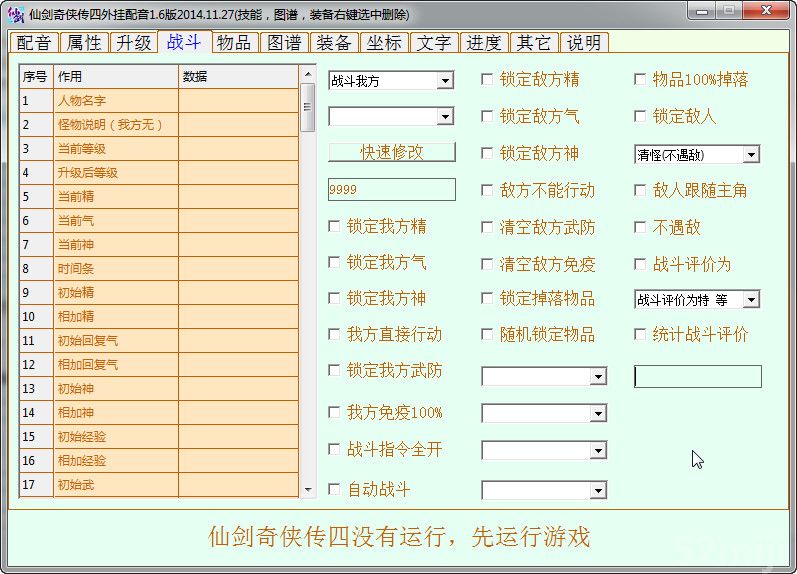Toggle 敌方不能行动 checkbox
Screen dimensions: 797x574
[488, 190]
